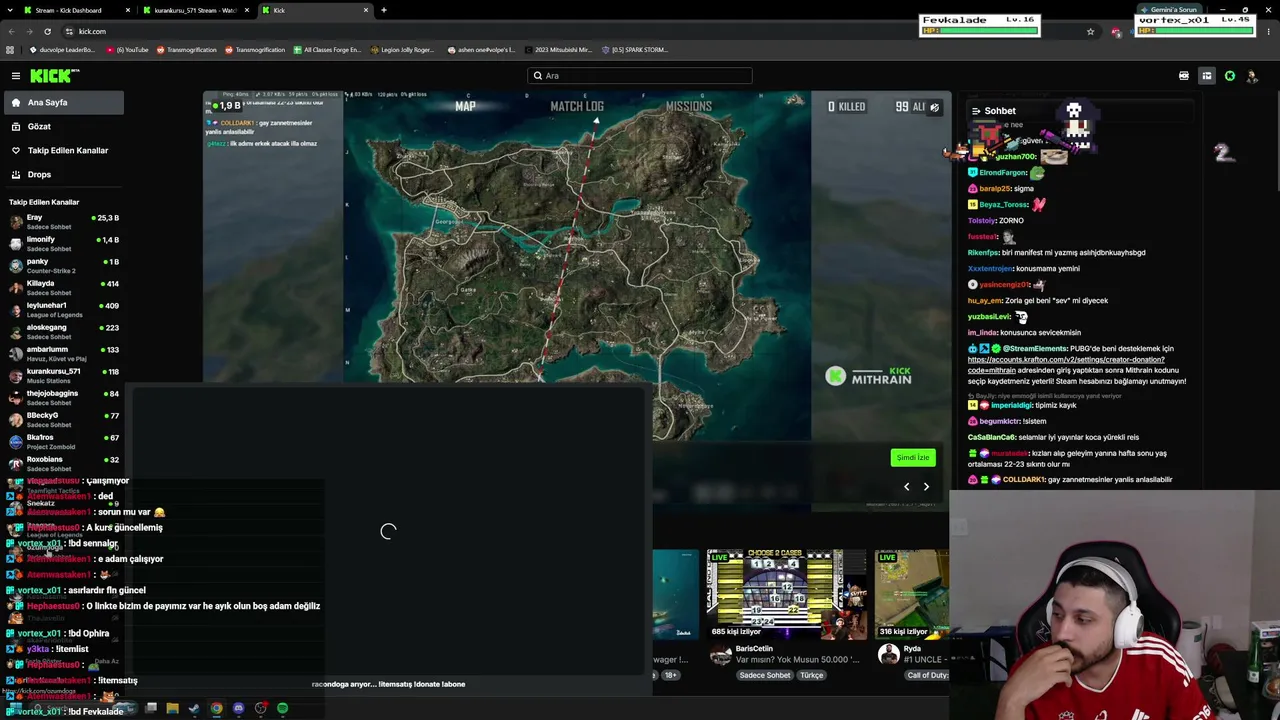The height and width of the screenshot is (720, 1280).
Task: Open the browser apps grid icon
Action: [x=10, y=50]
